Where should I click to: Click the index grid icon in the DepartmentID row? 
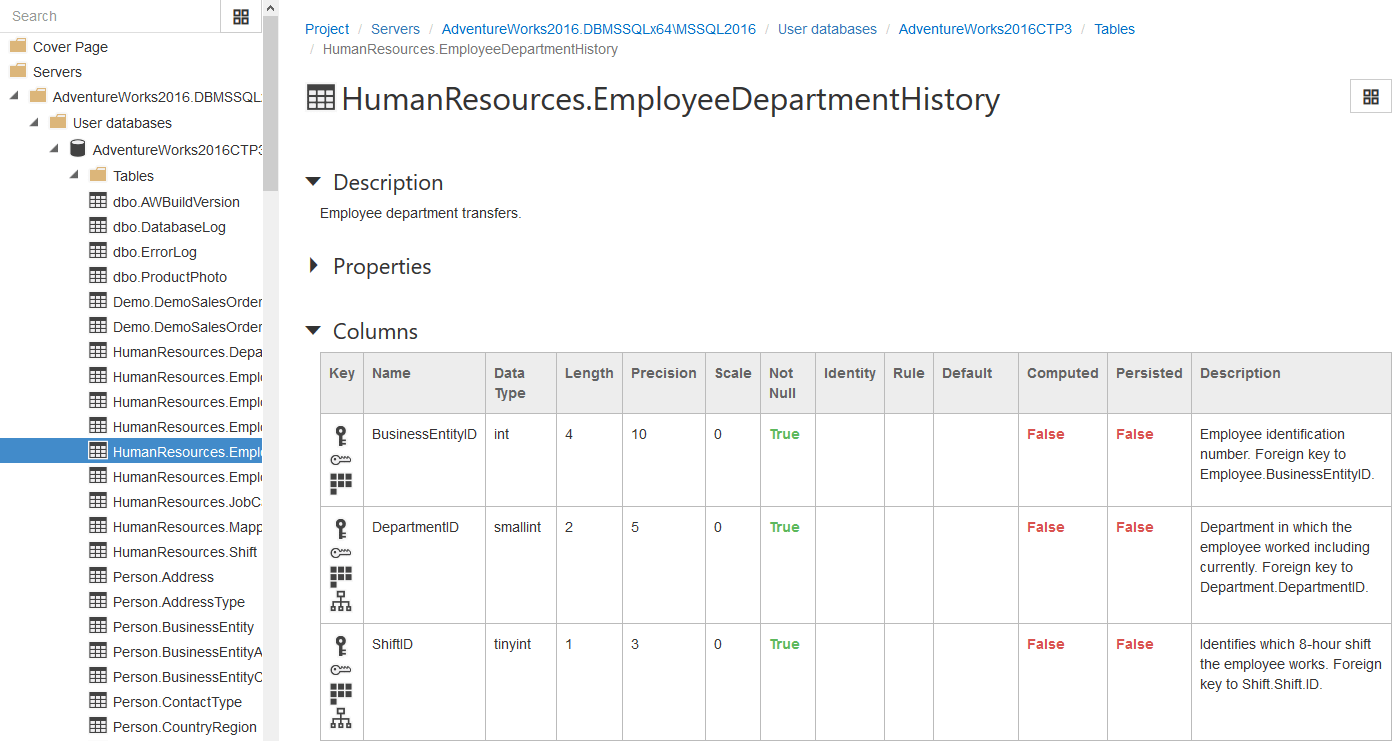coord(341,576)
